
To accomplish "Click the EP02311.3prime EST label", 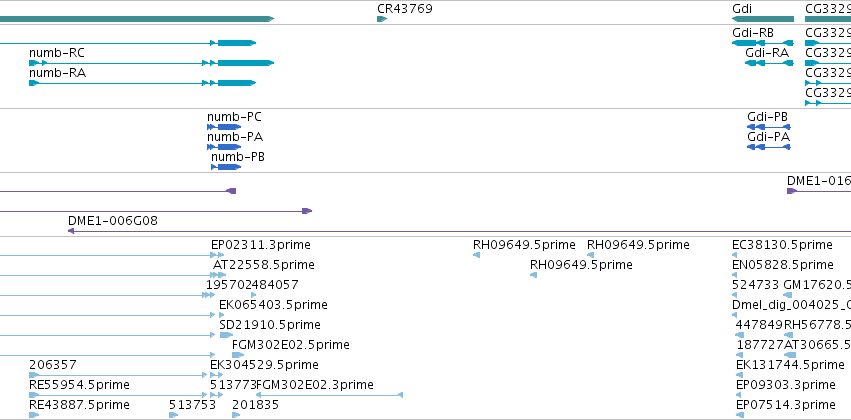I will [x=261, y=245].
